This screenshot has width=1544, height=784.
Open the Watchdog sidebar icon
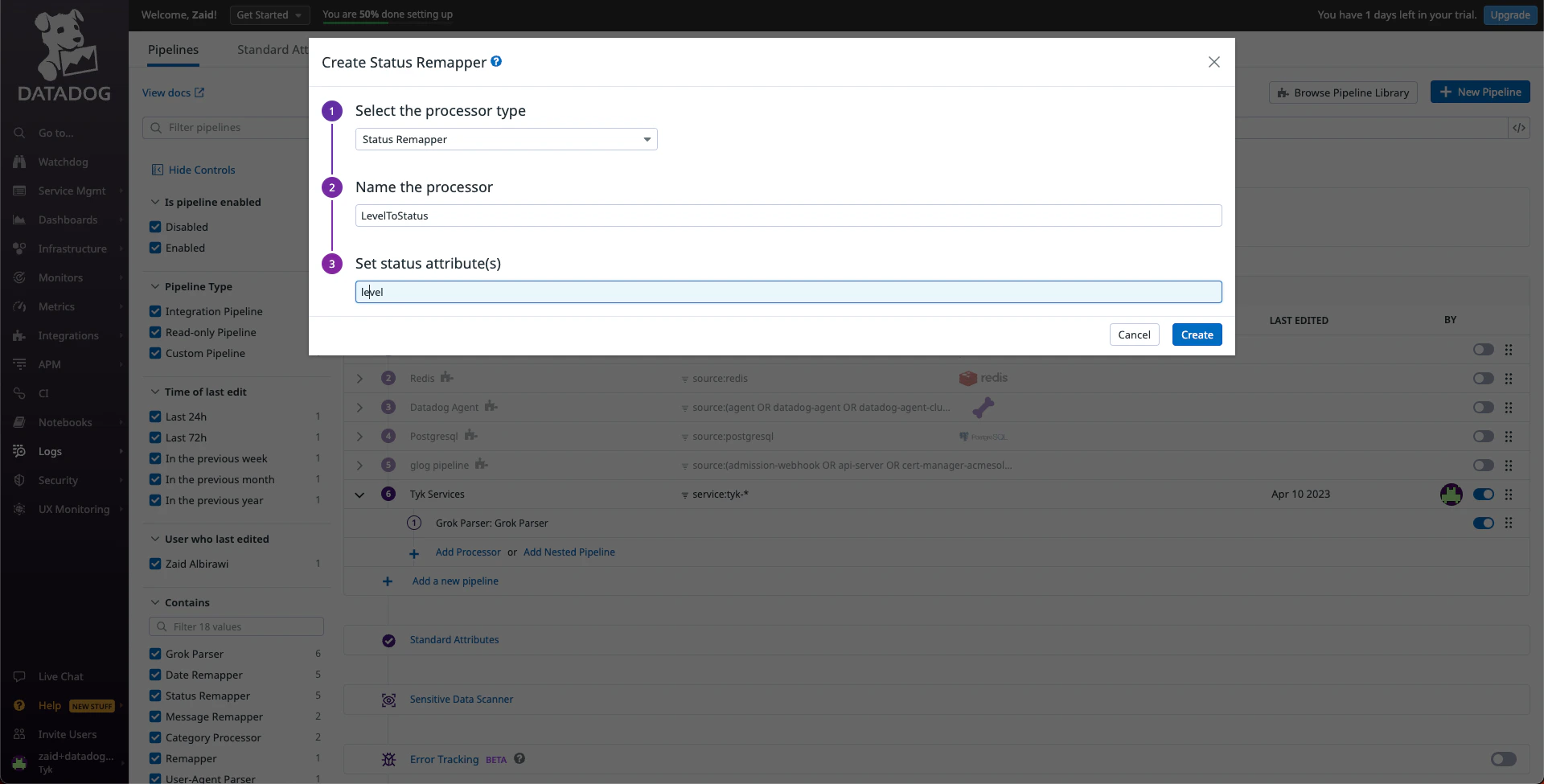(19, 162)
